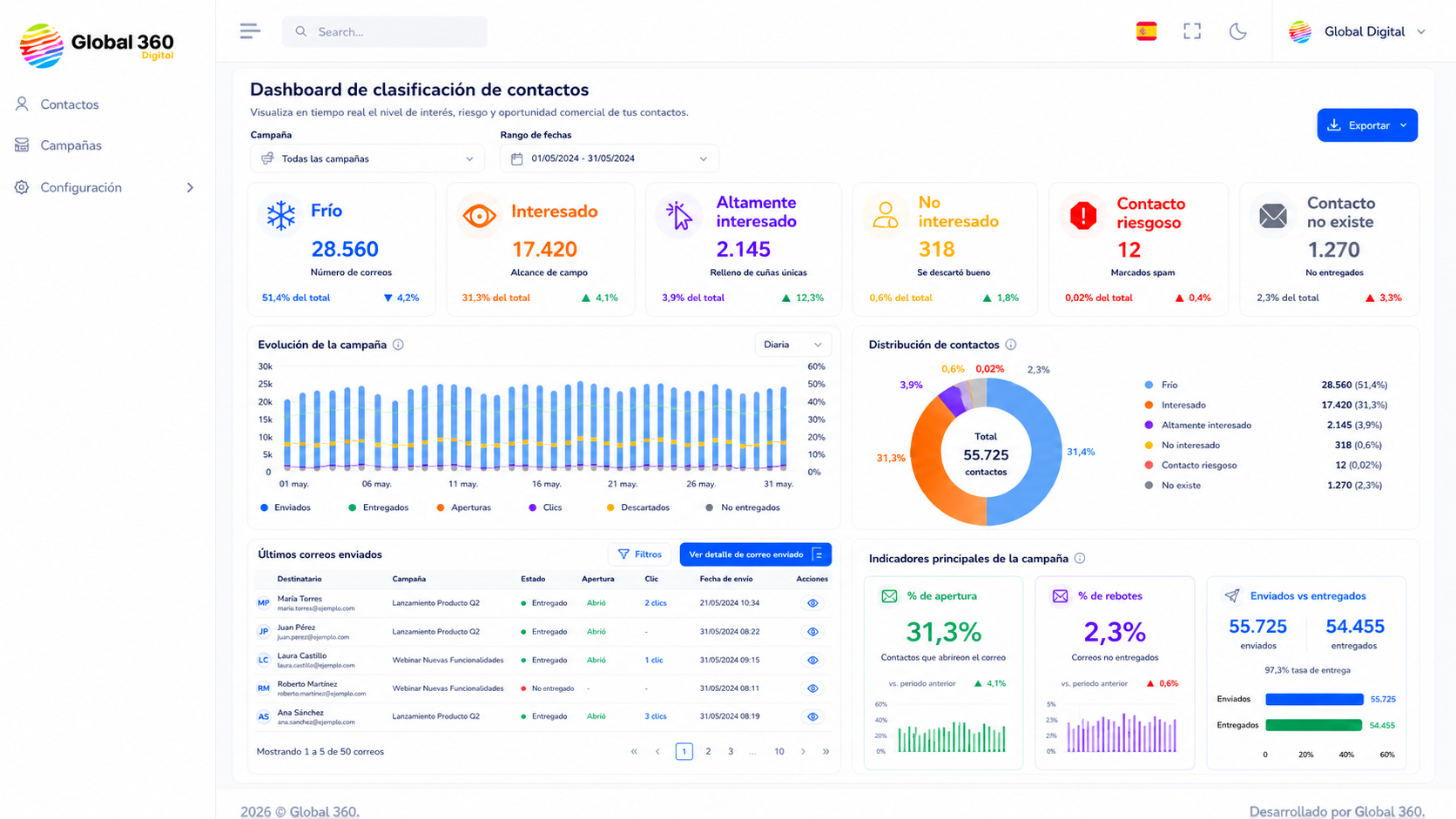This screenshot has height=819, width=1456.
Task: Open the Diaria chart period dropdown
Action: 792,345
